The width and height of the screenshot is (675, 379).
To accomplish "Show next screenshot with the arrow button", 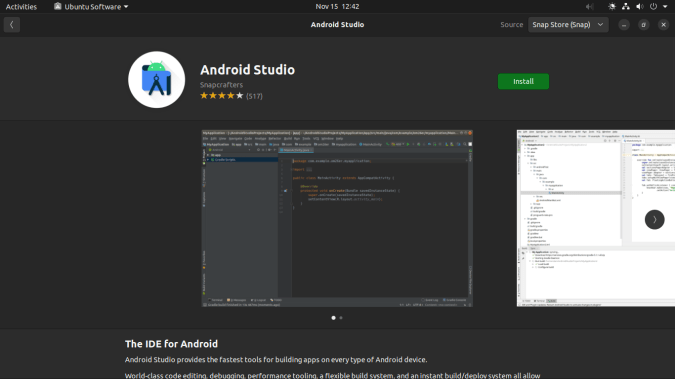I will [x=654, y=220].
